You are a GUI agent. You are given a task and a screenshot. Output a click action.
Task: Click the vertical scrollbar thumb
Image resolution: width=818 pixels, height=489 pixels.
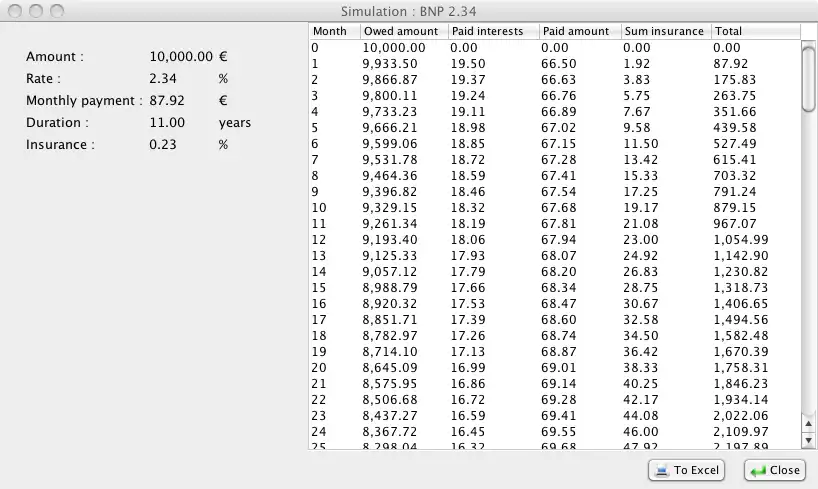click(x=809, y=79)
